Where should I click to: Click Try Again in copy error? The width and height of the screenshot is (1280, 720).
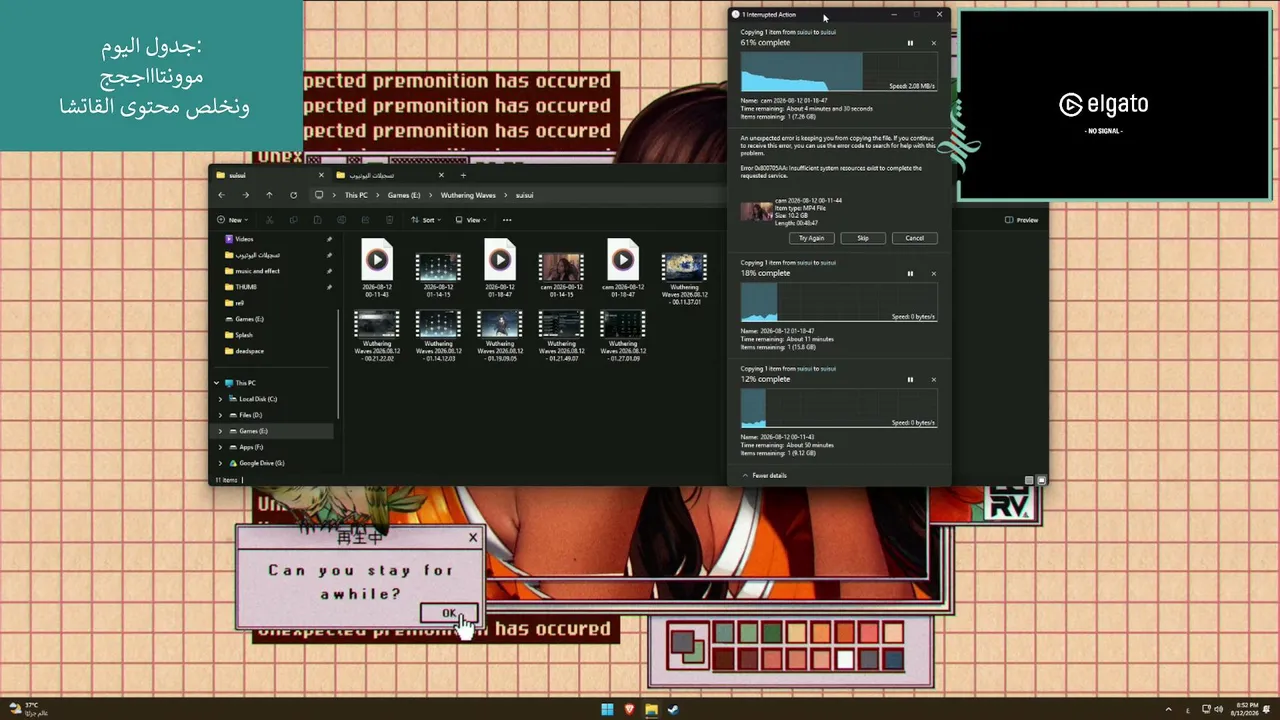tap(811, 238)
